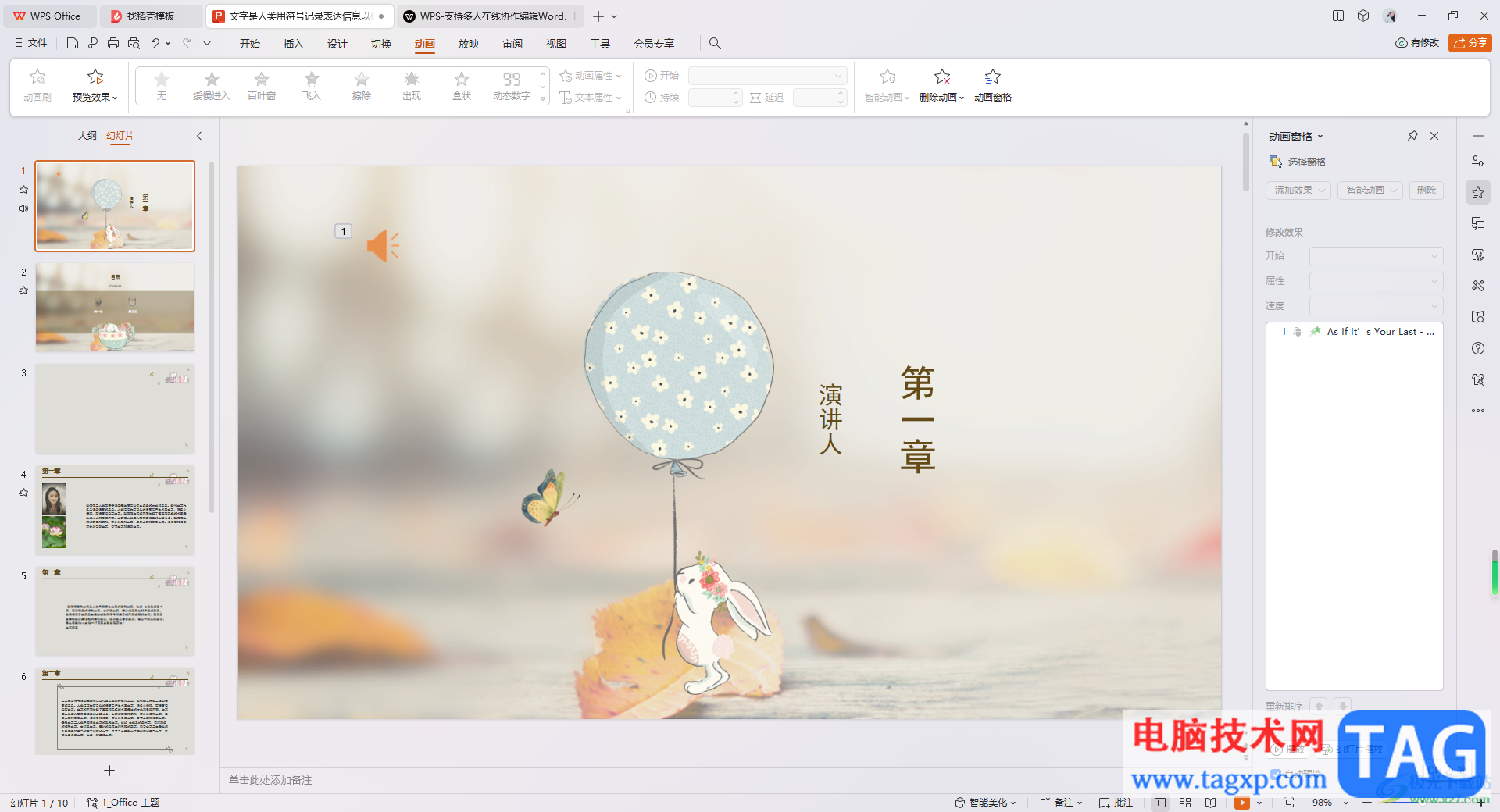Screen dimensions: 1500x812
Task: Open the Selection Pane (选择窗格) icon
Action: (1276, 162)
